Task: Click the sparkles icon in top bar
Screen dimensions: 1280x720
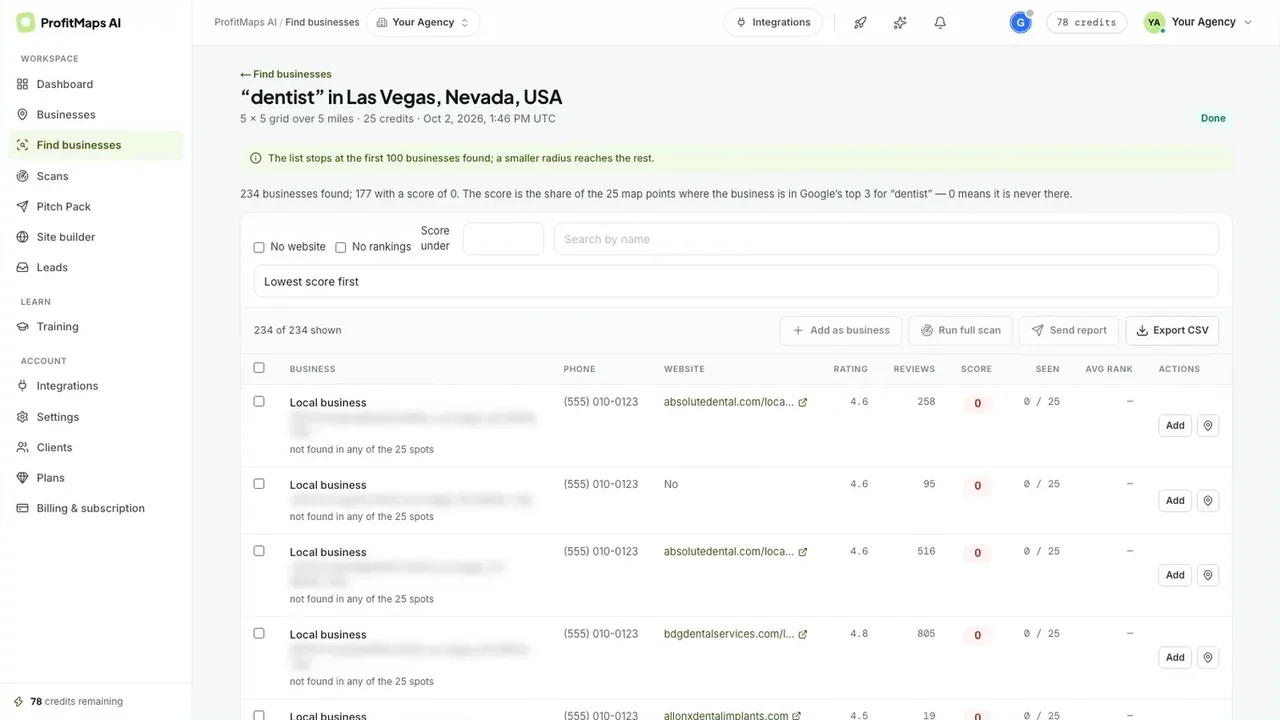Action: [x=900, y=22]
